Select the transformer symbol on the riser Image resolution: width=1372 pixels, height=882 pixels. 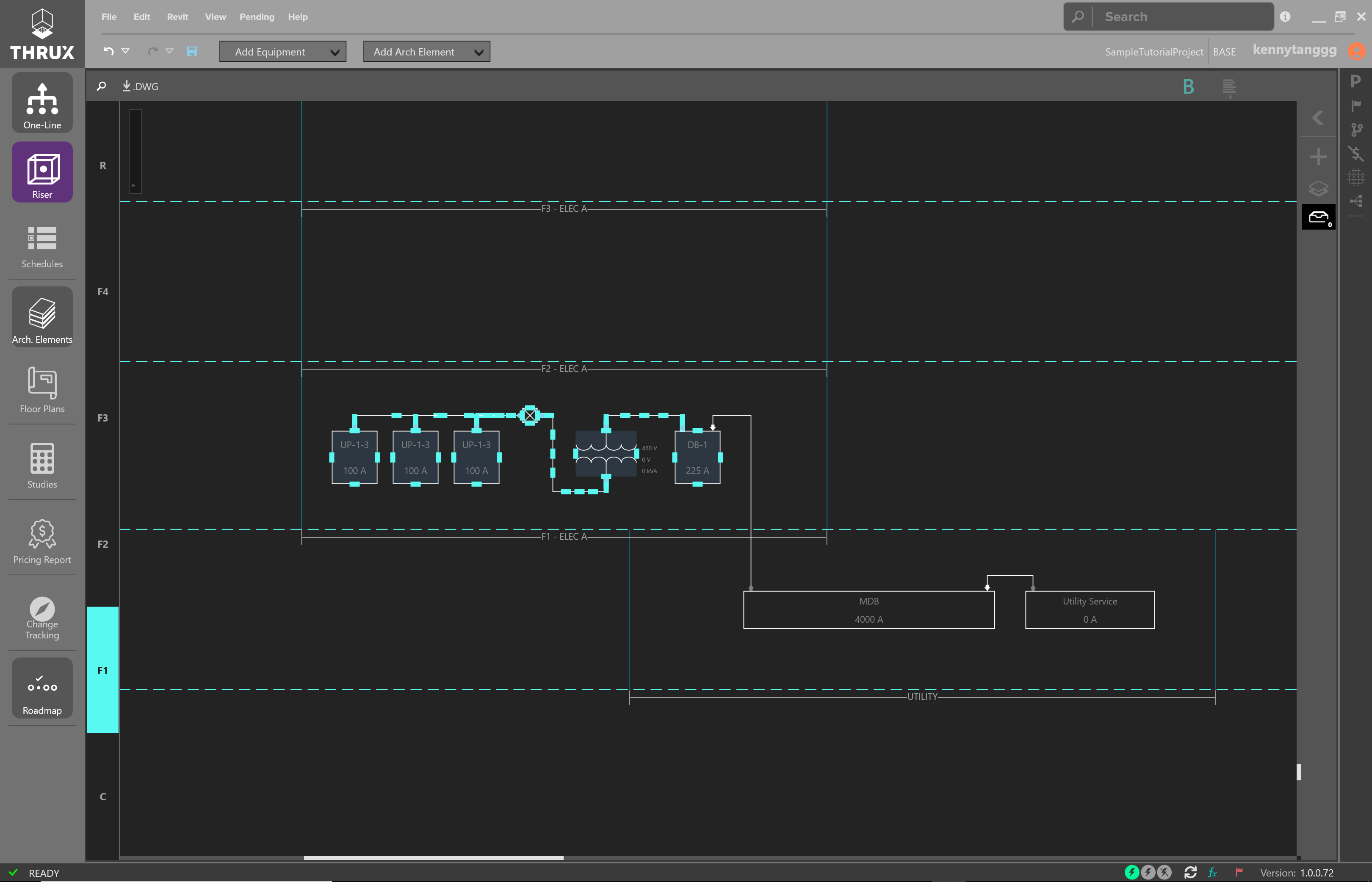point(606,454)
